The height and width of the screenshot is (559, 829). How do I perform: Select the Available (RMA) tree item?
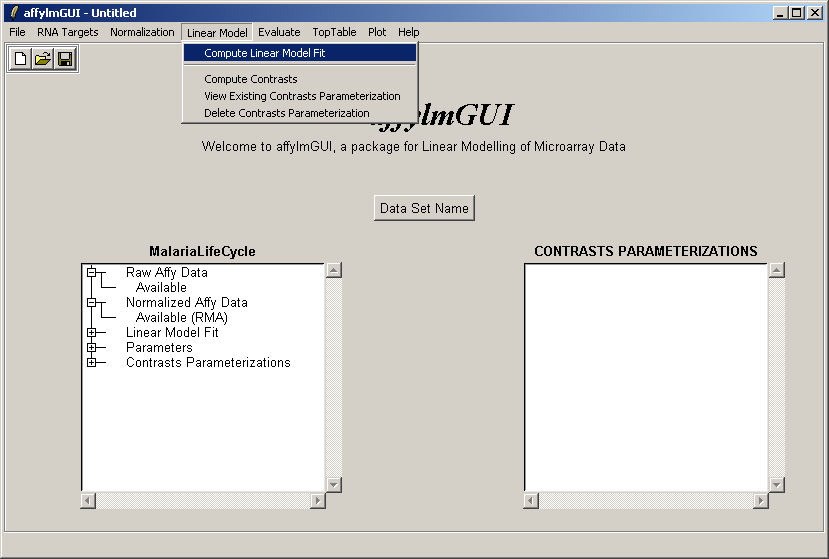(x=182, y=317)
